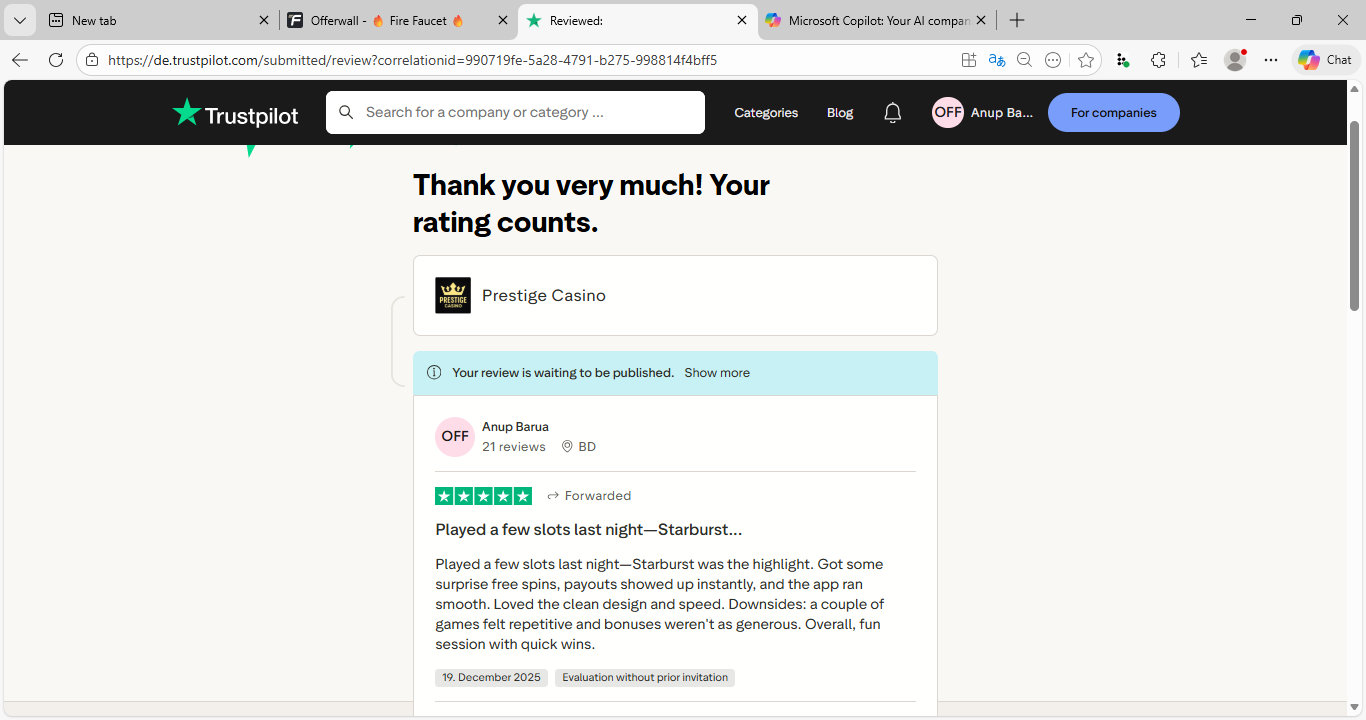Open a new browser tab with the plus button
The width and height of the screenshot is (1366, 720).
1017,20
